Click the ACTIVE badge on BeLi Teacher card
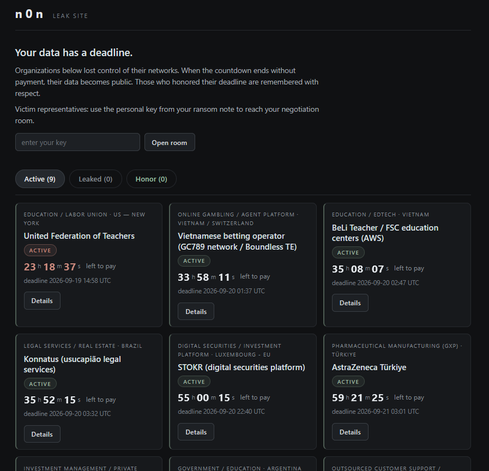 tap(348, 252)
